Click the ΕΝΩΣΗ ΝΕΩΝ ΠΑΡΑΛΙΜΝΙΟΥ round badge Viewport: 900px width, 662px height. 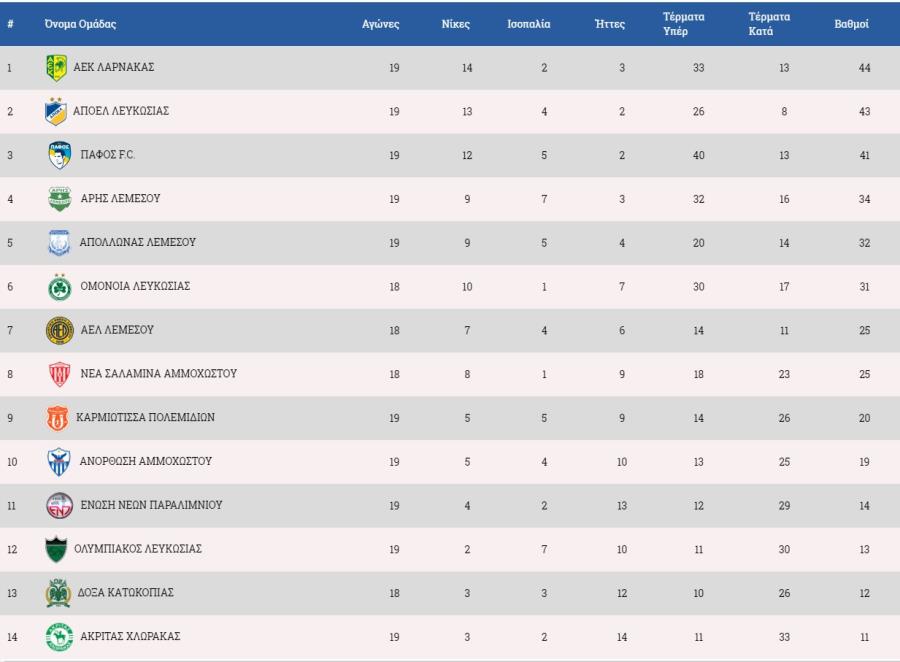click(x=60, y=505)
